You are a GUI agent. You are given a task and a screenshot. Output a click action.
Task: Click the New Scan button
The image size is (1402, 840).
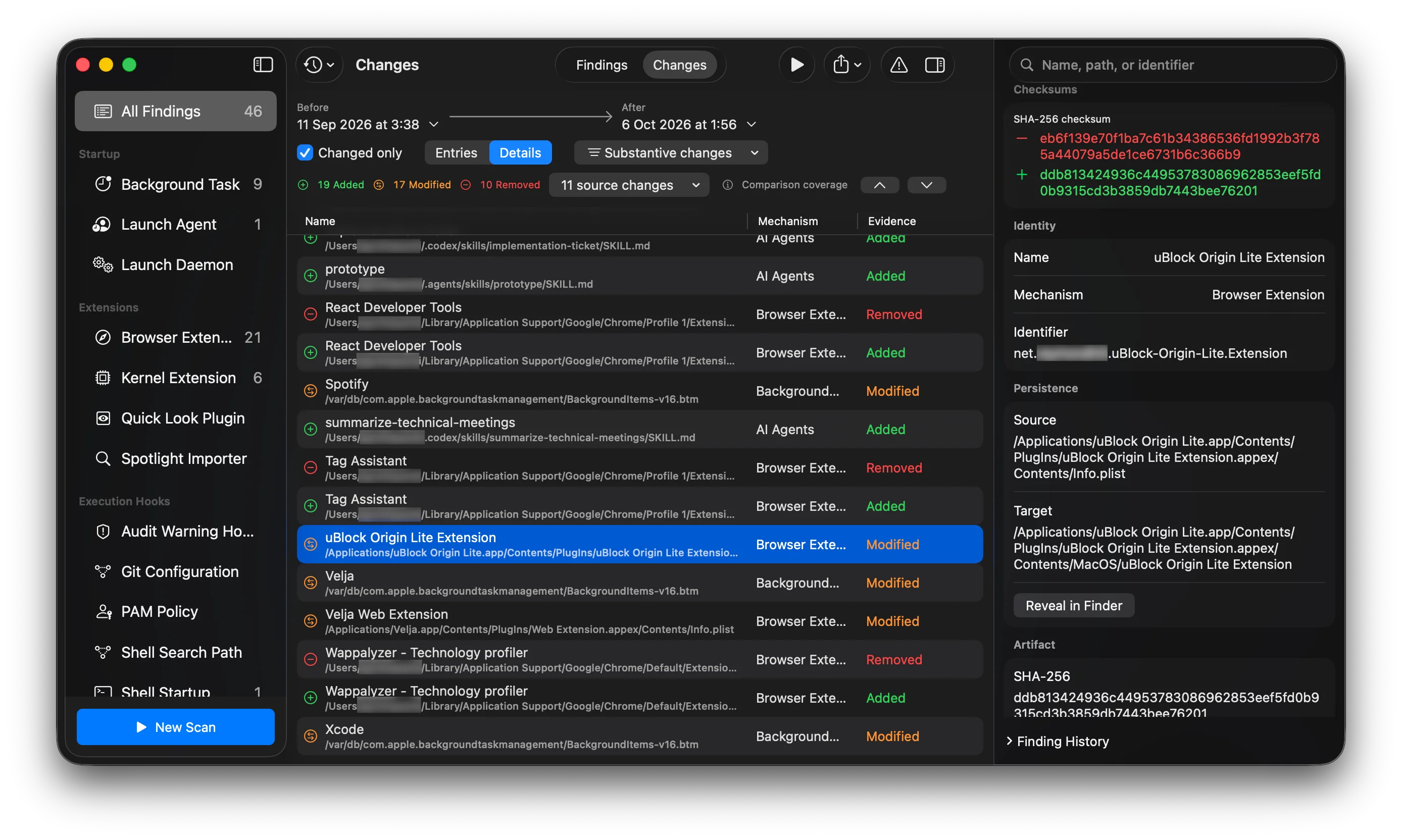pyautogui.click(x=176, y=727)
